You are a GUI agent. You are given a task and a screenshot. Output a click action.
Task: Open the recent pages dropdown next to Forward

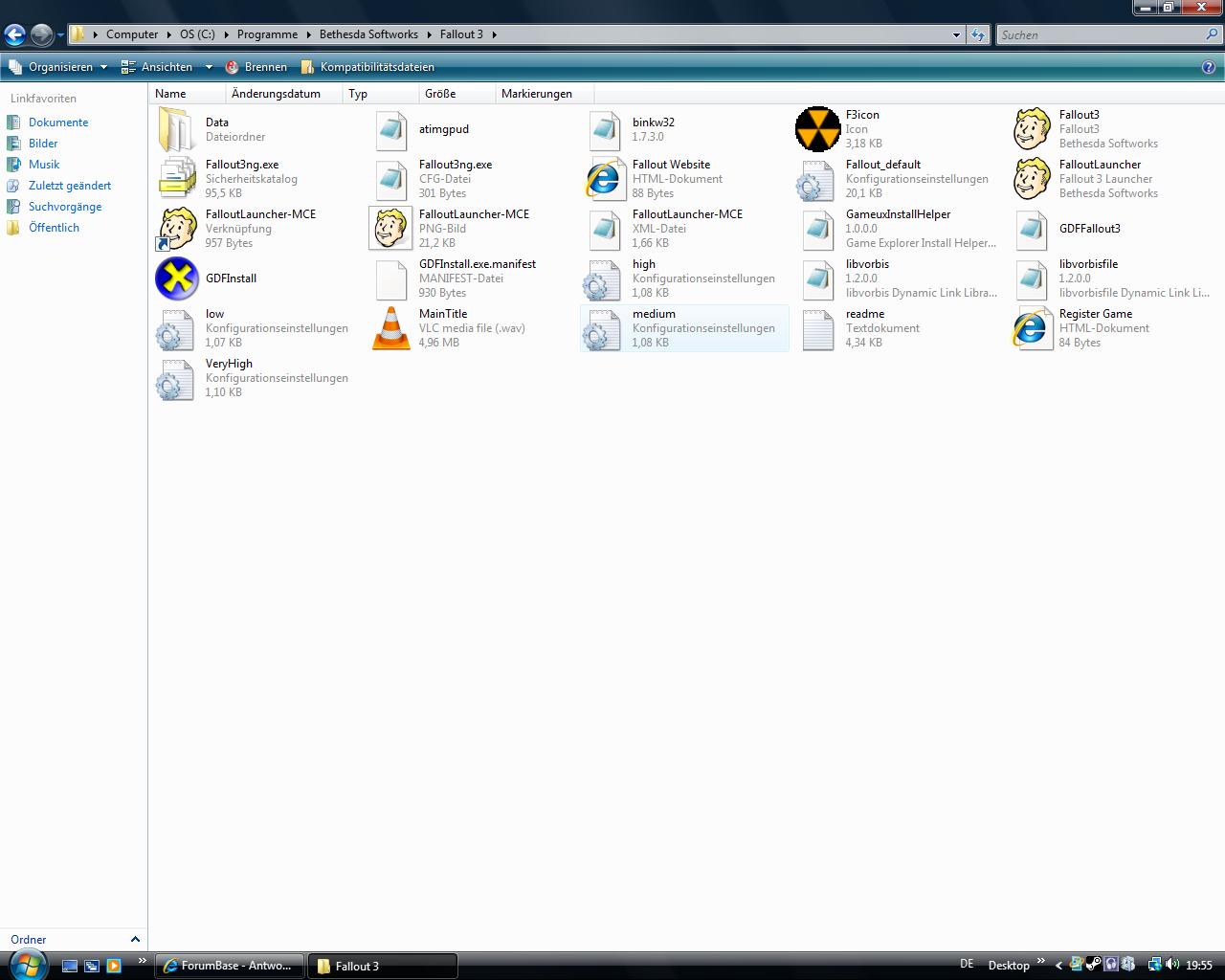point(61,35)
